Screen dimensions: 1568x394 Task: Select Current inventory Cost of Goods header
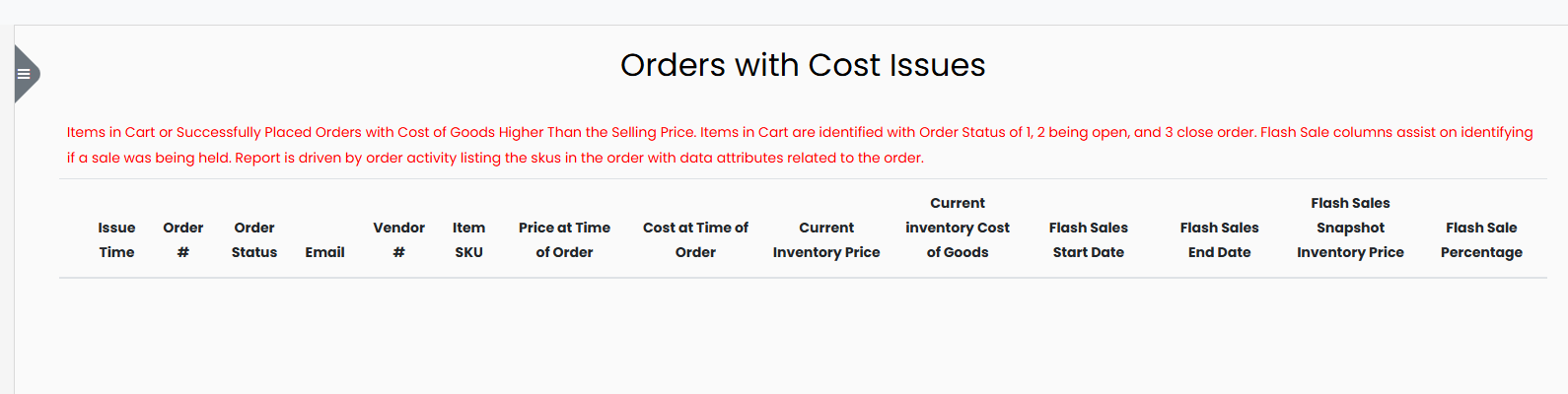pos(958,228)
